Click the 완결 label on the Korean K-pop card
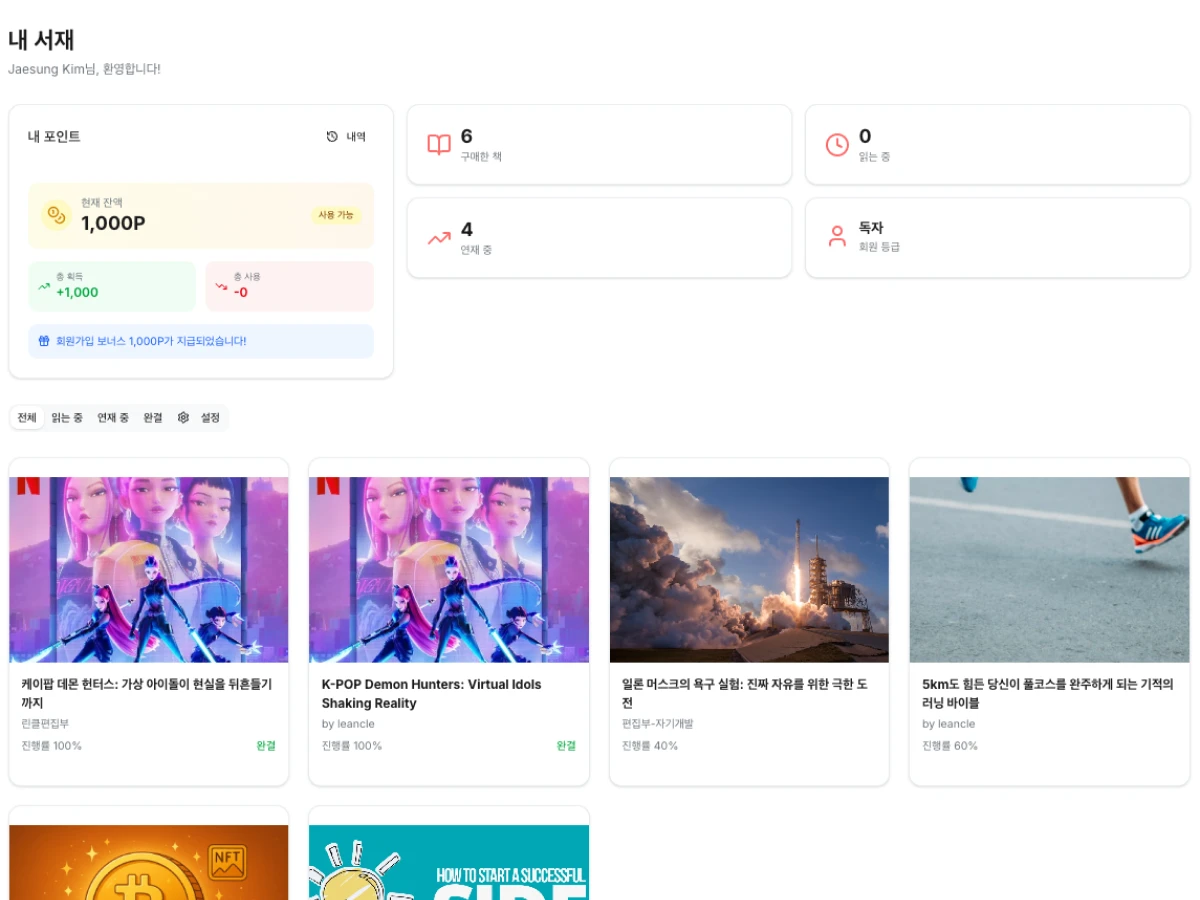Image resolution: width=1200 pixels, height=900 pixels. pos(266,746)
